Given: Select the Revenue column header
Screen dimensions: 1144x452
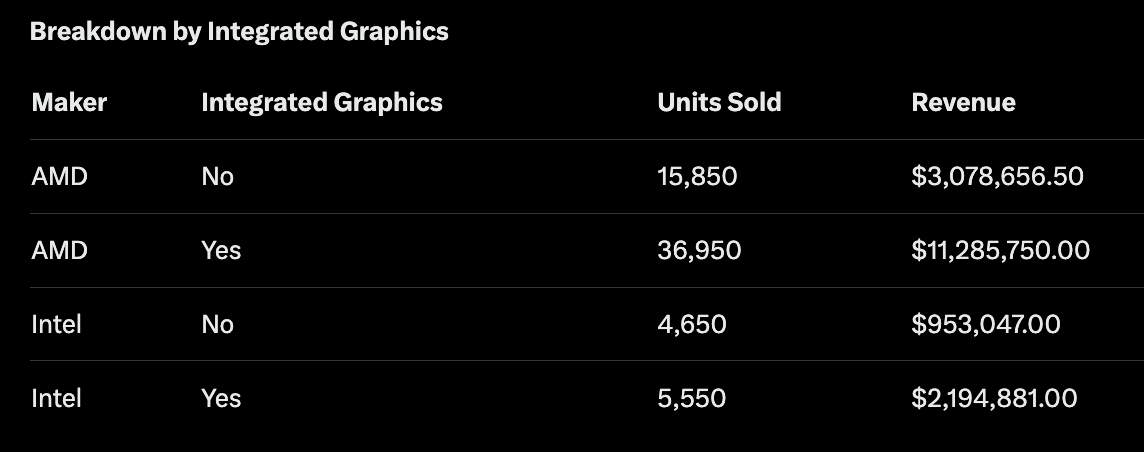Looking at the screenshot, I should click(963, 102).
